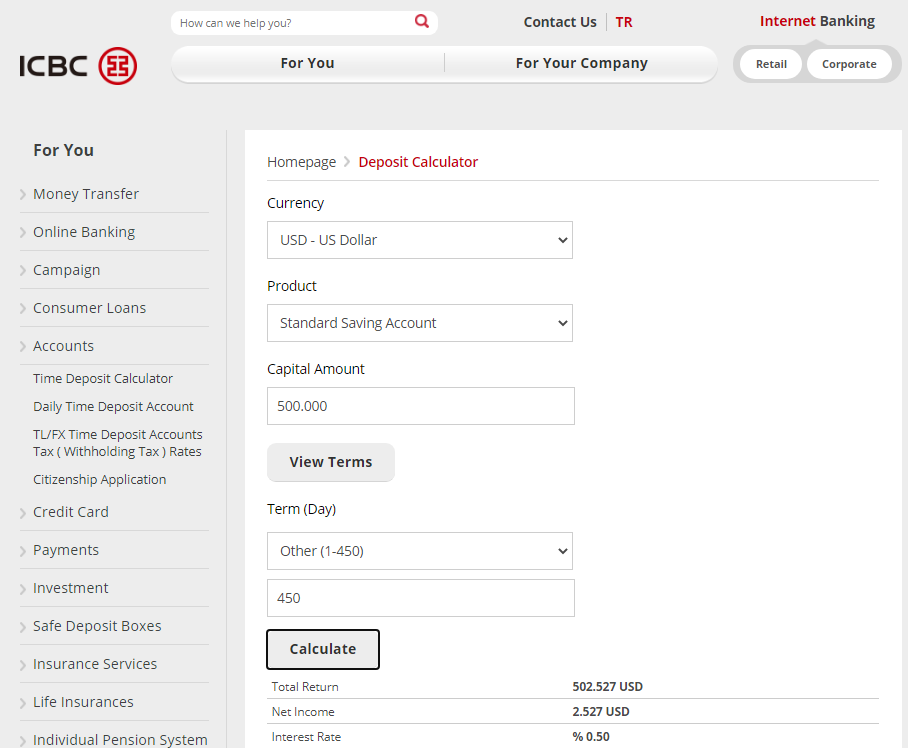Open the For You tab
Screen dimensions: 908x748
click(x=307, y=63)
